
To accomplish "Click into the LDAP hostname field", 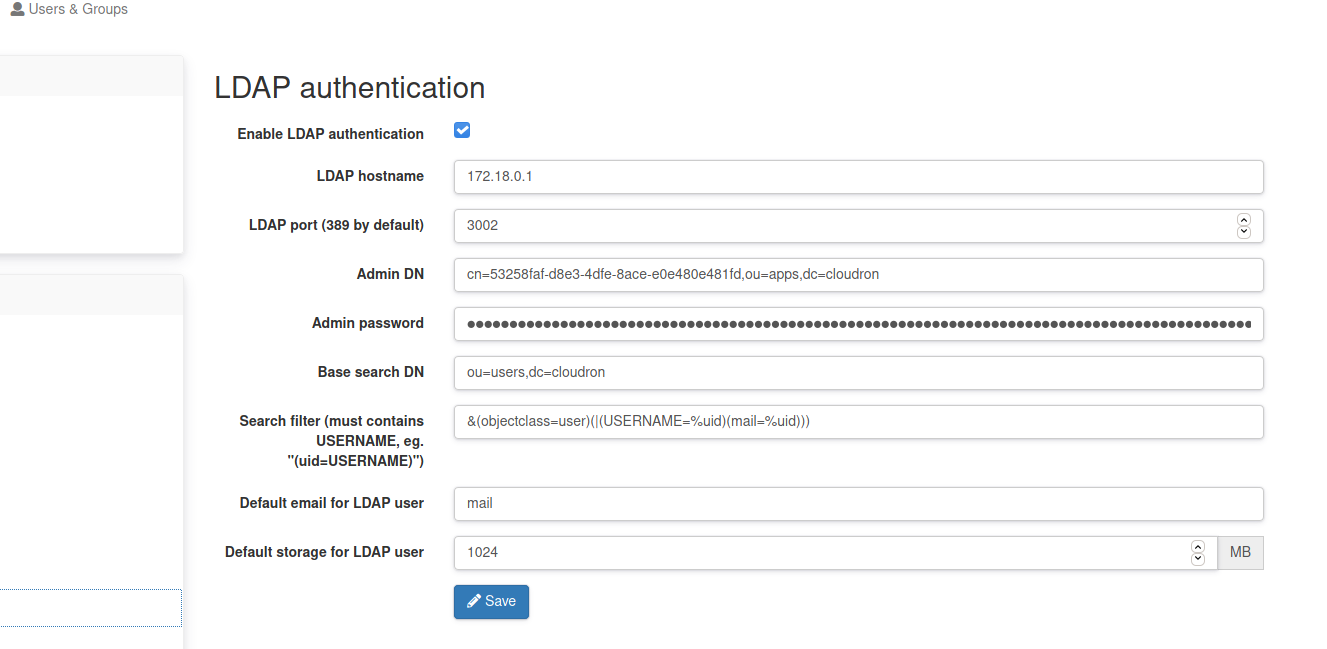I will (858, 177).
